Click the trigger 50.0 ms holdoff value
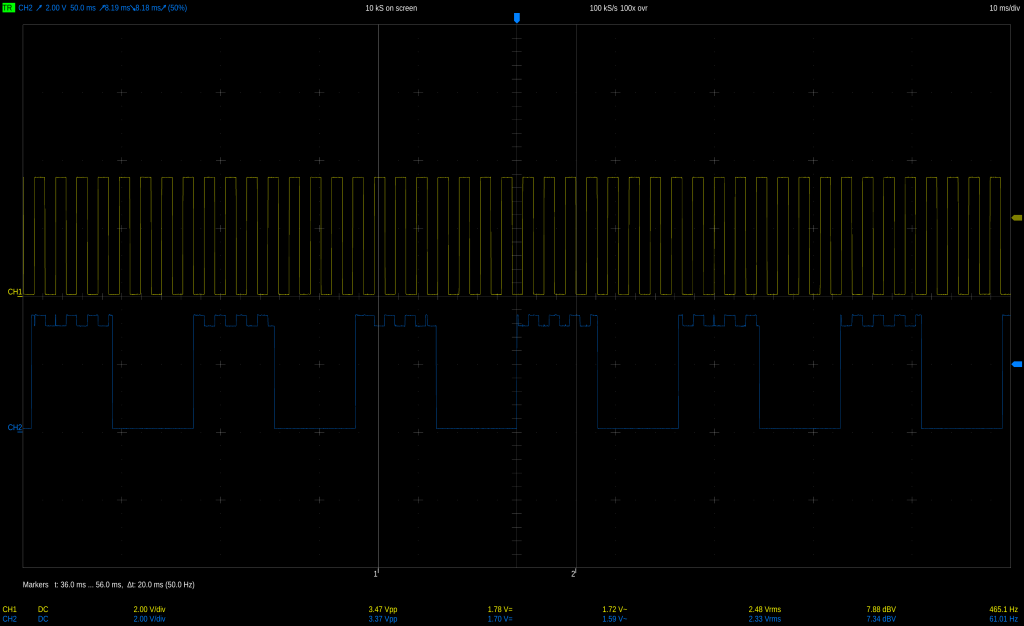 pos(83,8)
